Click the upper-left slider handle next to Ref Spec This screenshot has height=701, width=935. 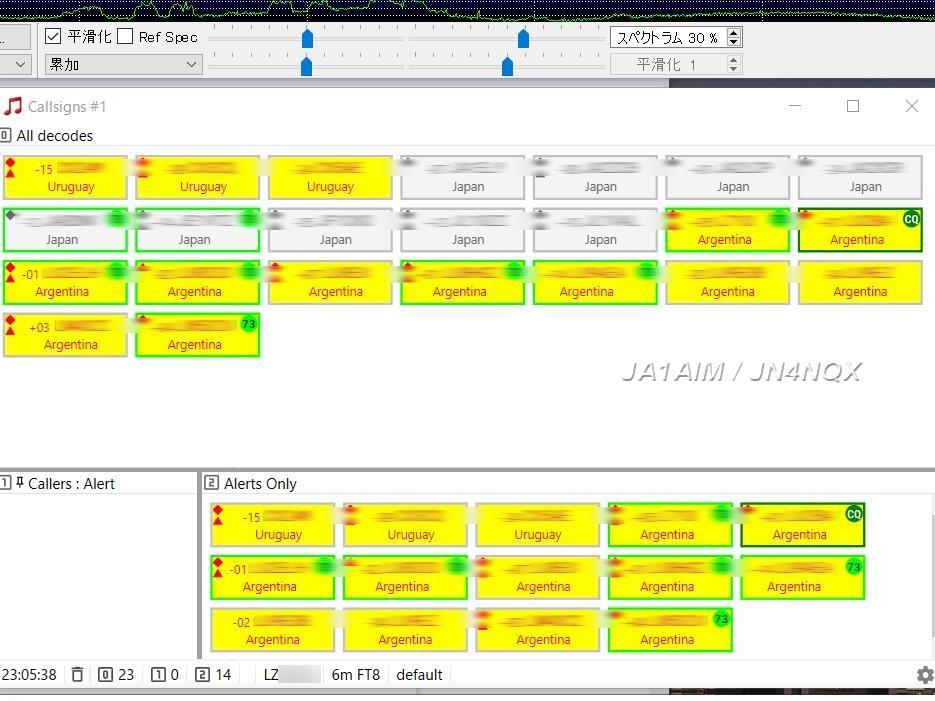click(x=307, y=38)
